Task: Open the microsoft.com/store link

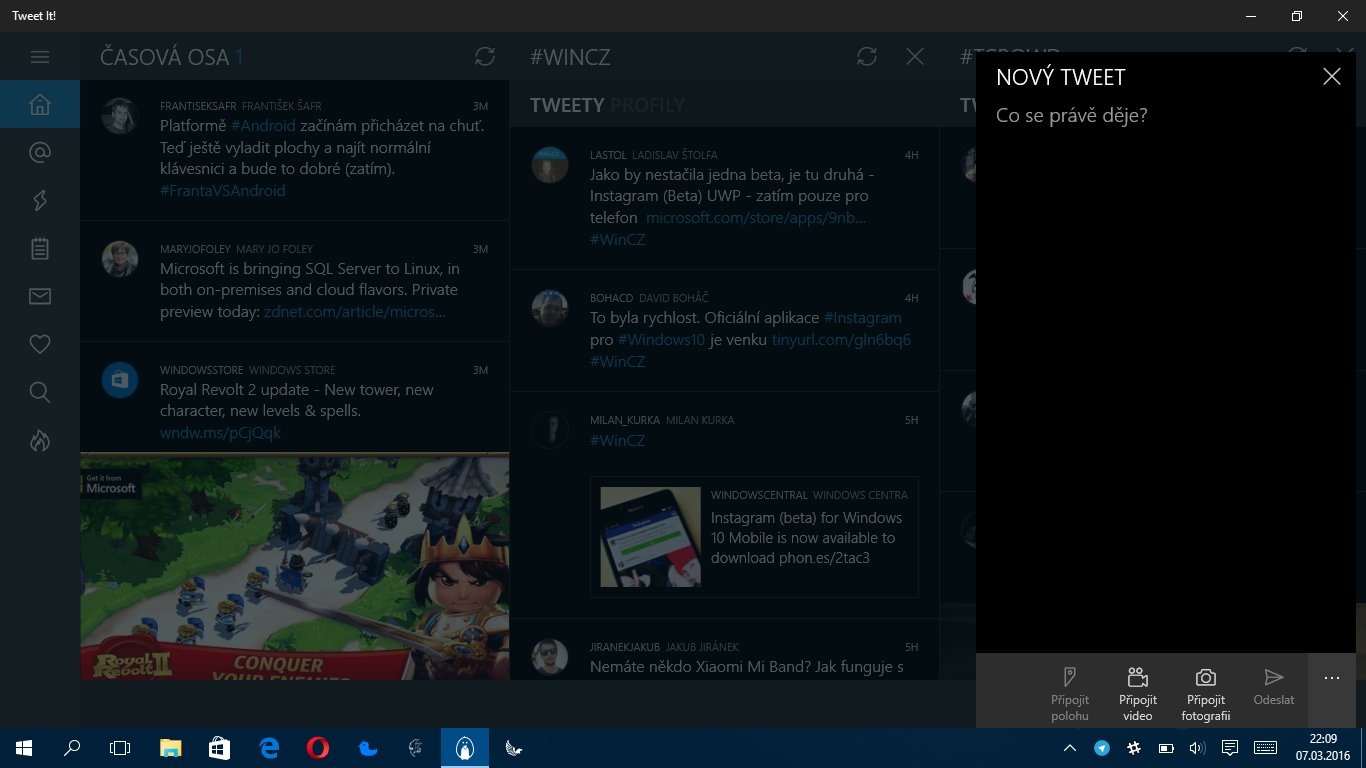Action: pos(756,217)
